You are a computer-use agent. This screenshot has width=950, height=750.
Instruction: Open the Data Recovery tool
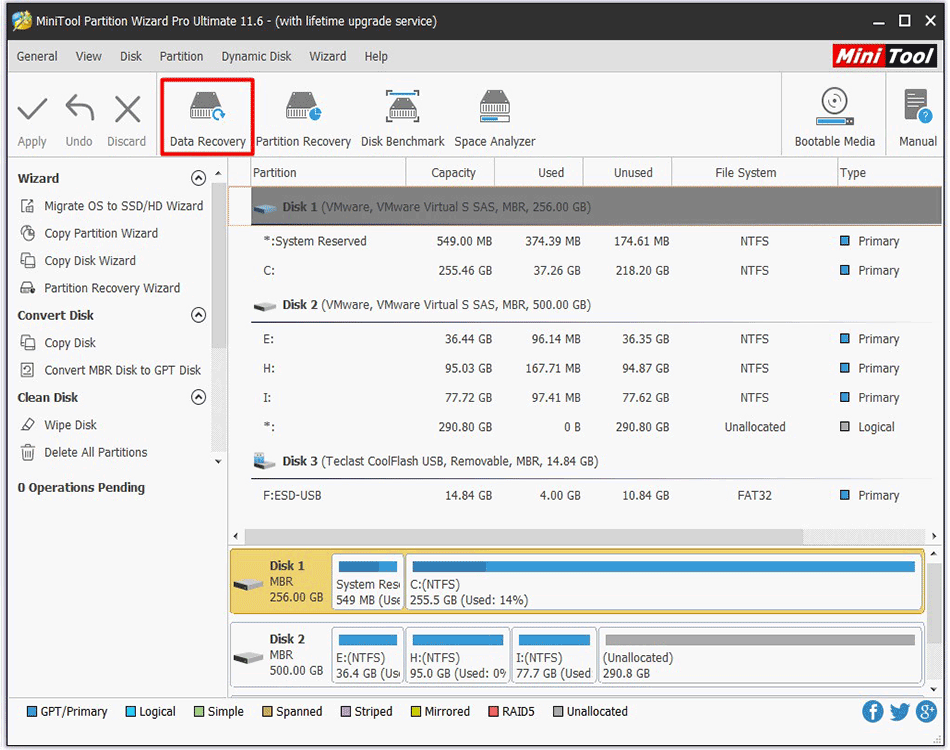[x=207, y=117]
